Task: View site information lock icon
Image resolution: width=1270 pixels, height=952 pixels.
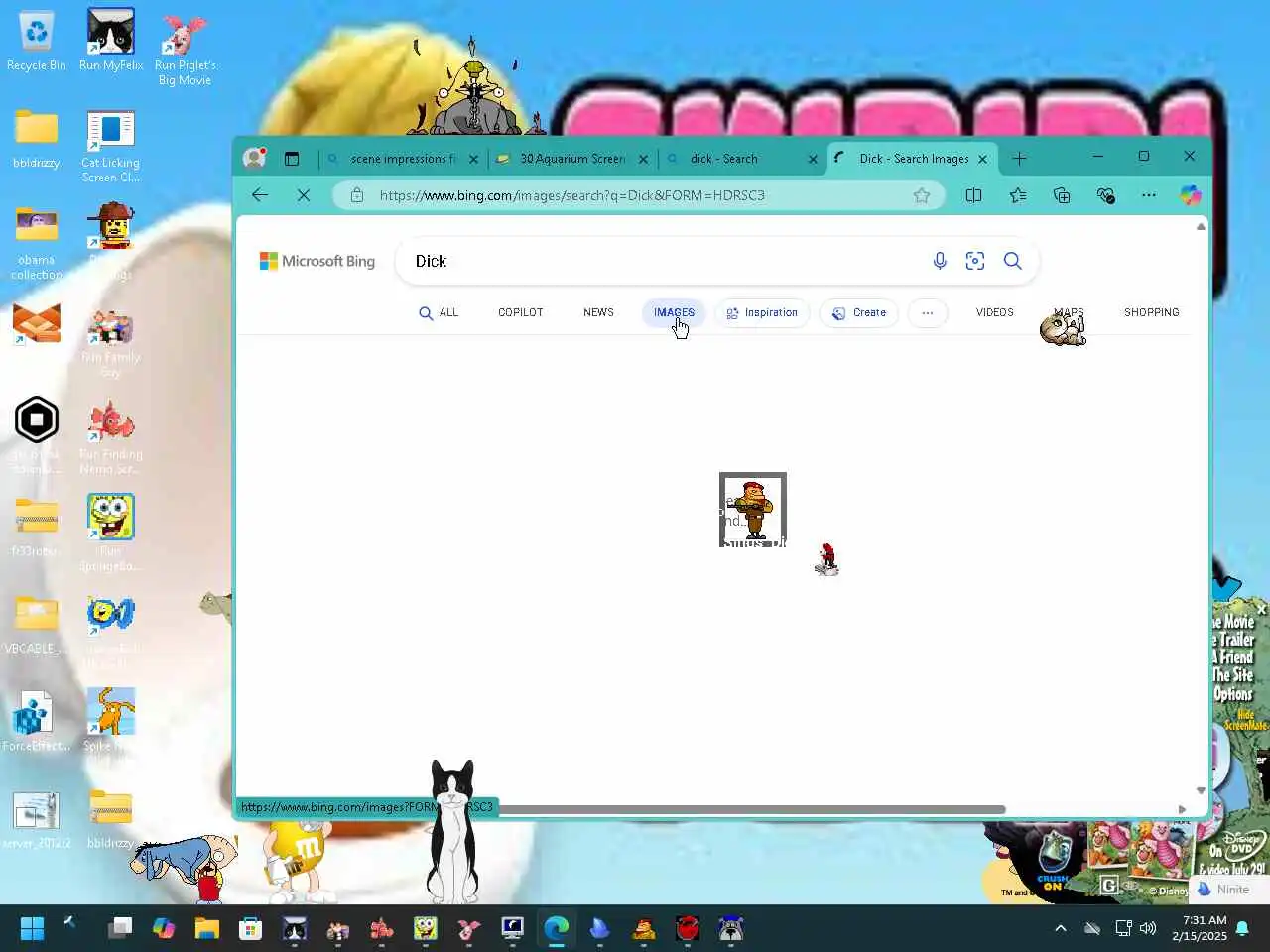Action: point(357,195)
